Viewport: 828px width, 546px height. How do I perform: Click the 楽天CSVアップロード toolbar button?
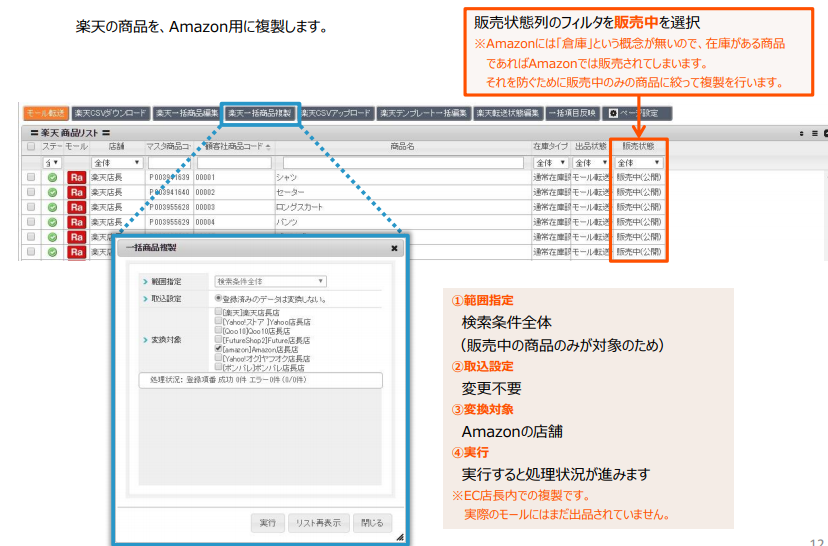(x=336, y=114)
